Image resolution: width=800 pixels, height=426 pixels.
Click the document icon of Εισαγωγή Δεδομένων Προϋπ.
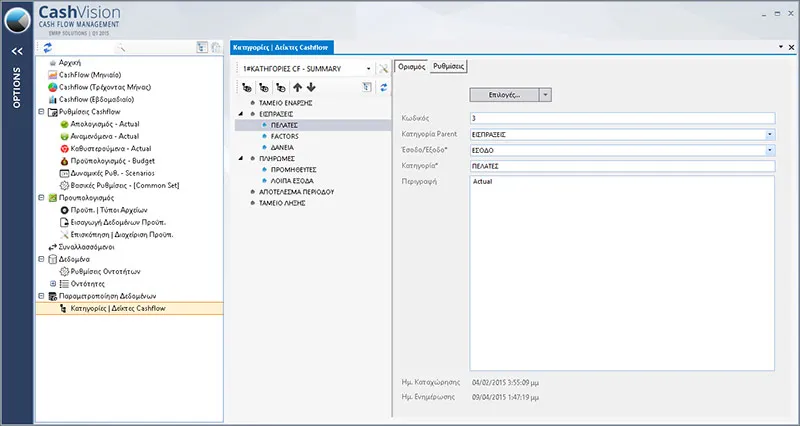(64, 222)
